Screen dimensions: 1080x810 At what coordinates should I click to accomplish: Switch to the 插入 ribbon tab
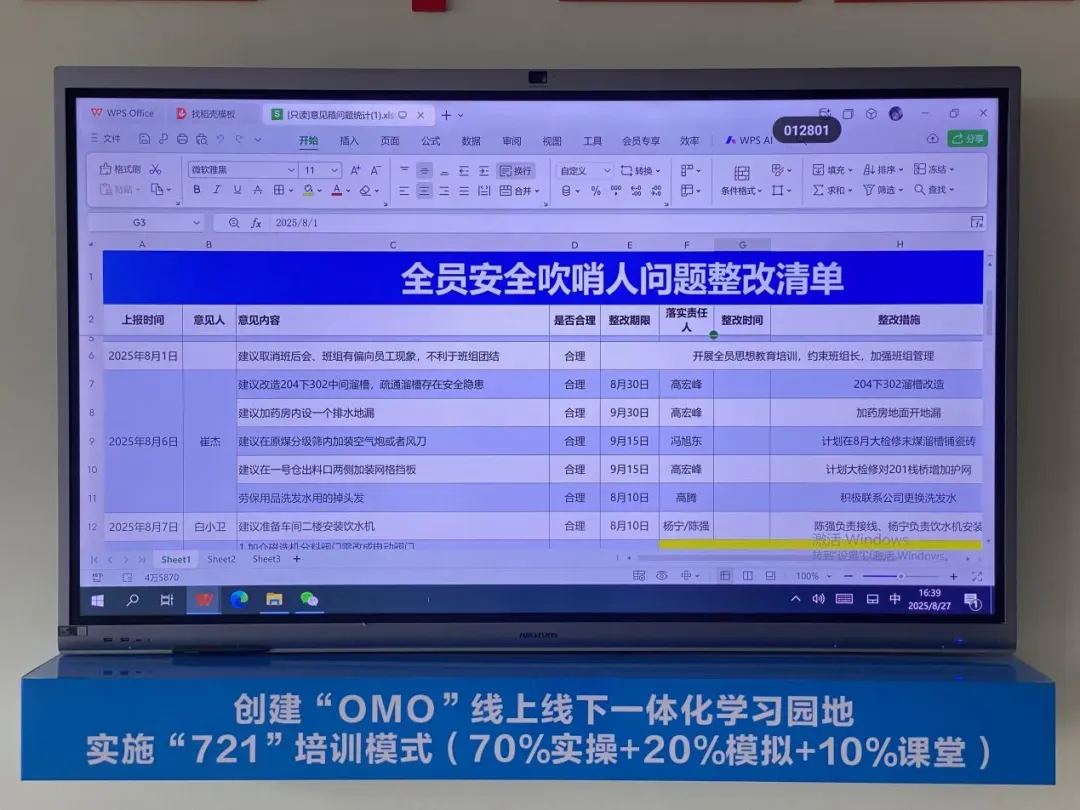tap(349, 141)
